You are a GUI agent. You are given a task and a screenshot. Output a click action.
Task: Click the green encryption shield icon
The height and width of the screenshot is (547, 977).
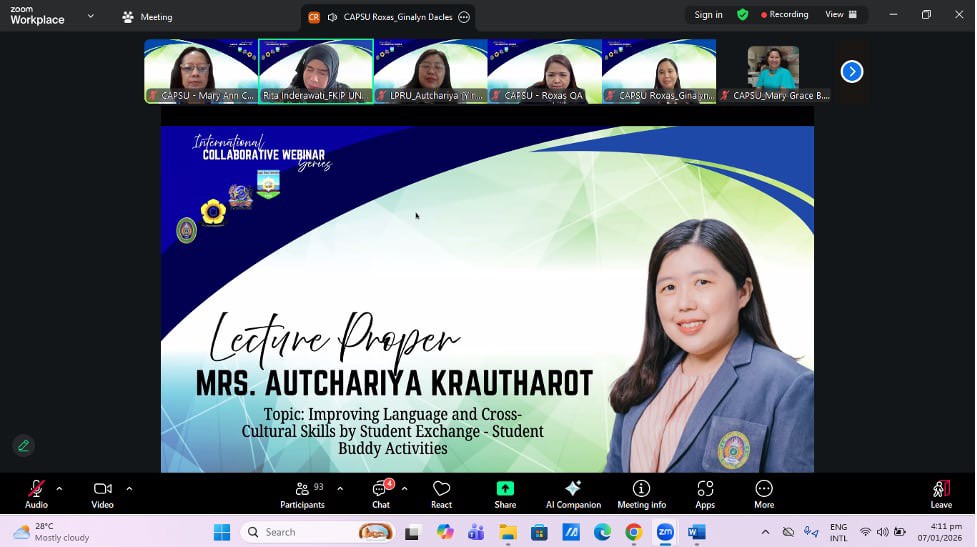pyautogui.click(x=742, y=15)
